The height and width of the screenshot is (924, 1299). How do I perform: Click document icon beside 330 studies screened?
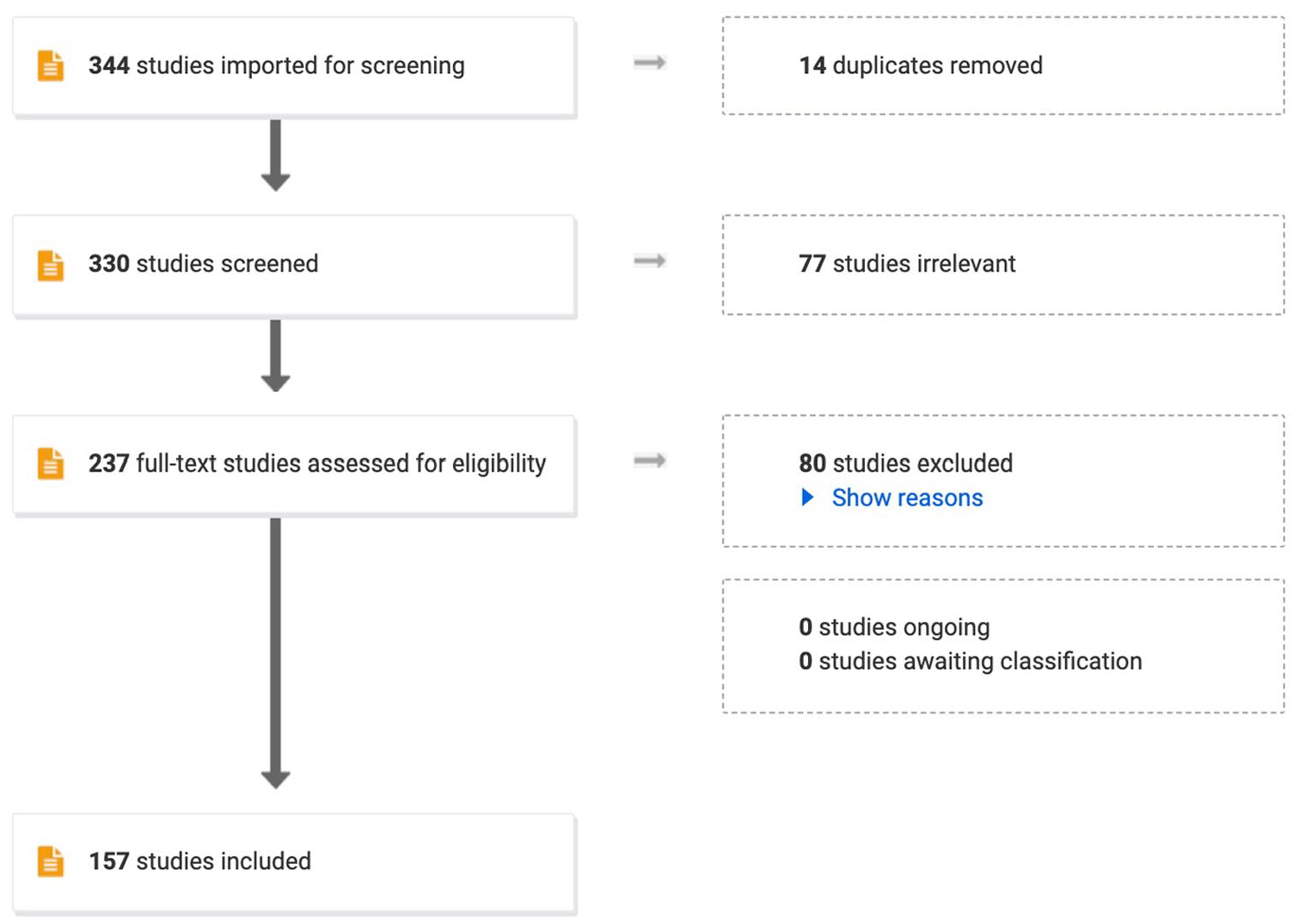[51, 265]
